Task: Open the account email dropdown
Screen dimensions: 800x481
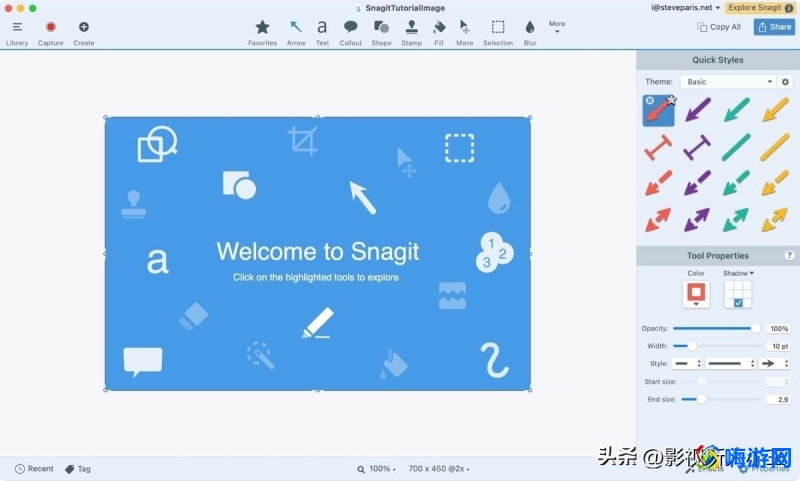Action: (x=685, y=8)
